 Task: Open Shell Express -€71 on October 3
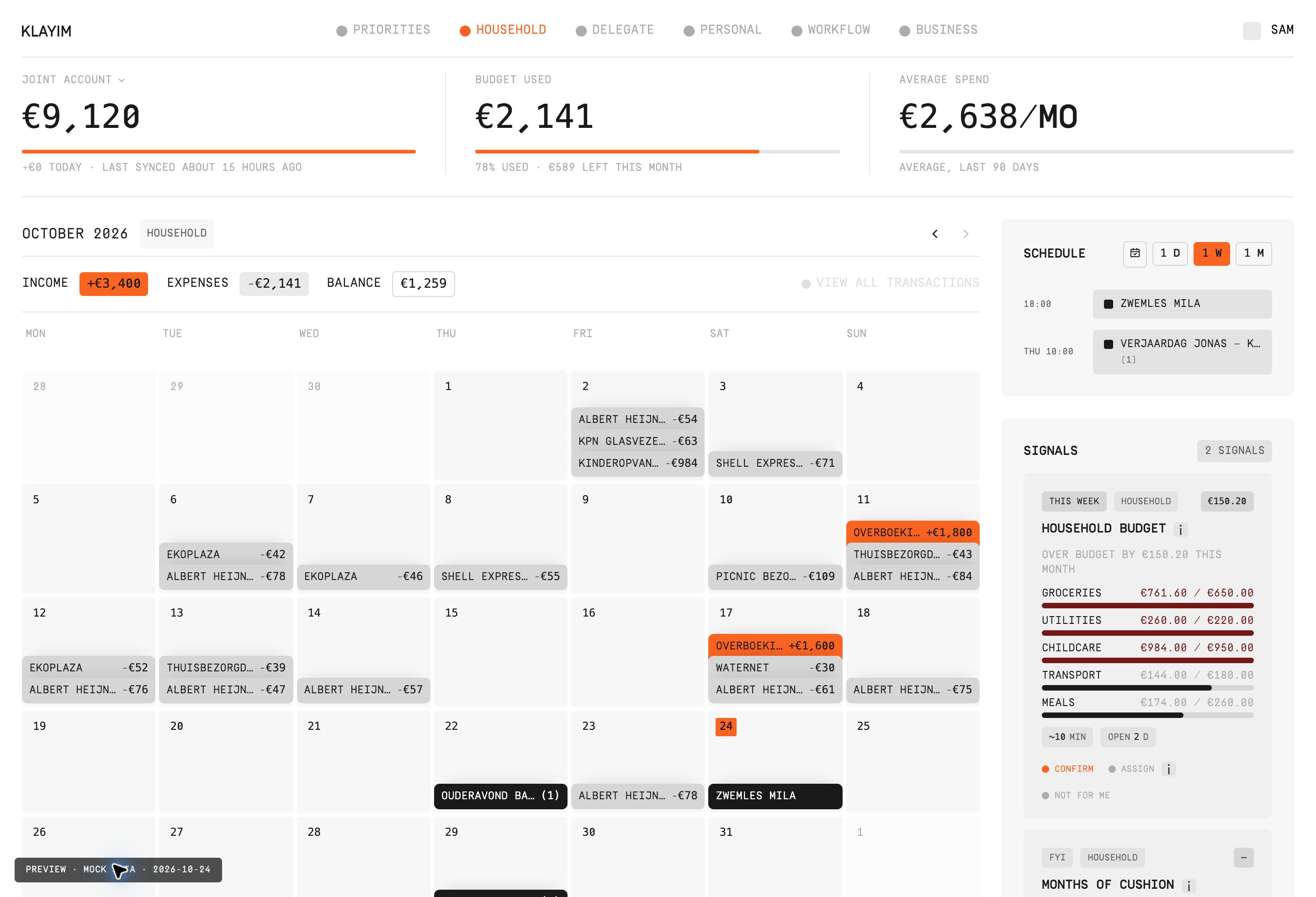[775, 464]
